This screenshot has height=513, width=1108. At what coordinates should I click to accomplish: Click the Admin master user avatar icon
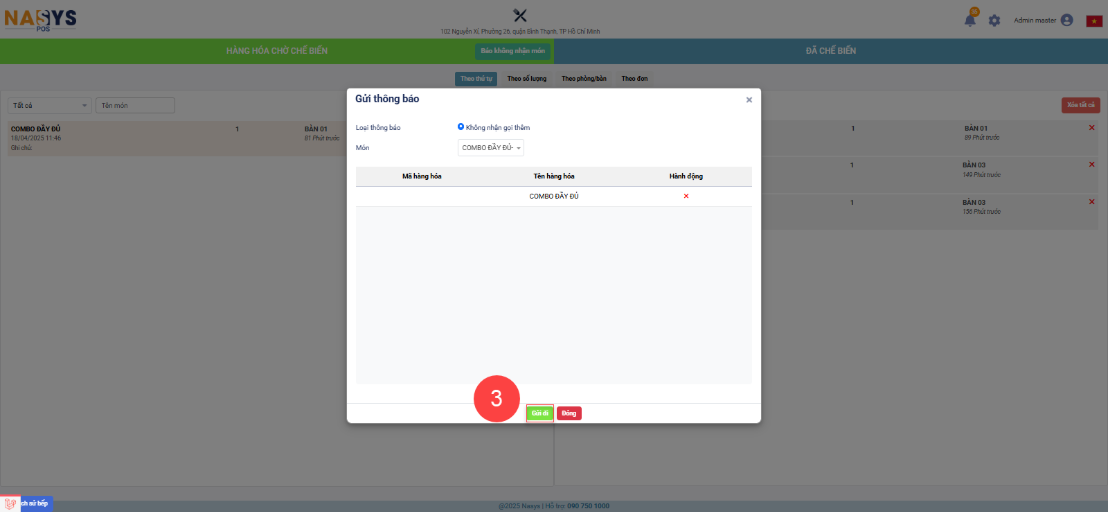tap(1067, 20)
